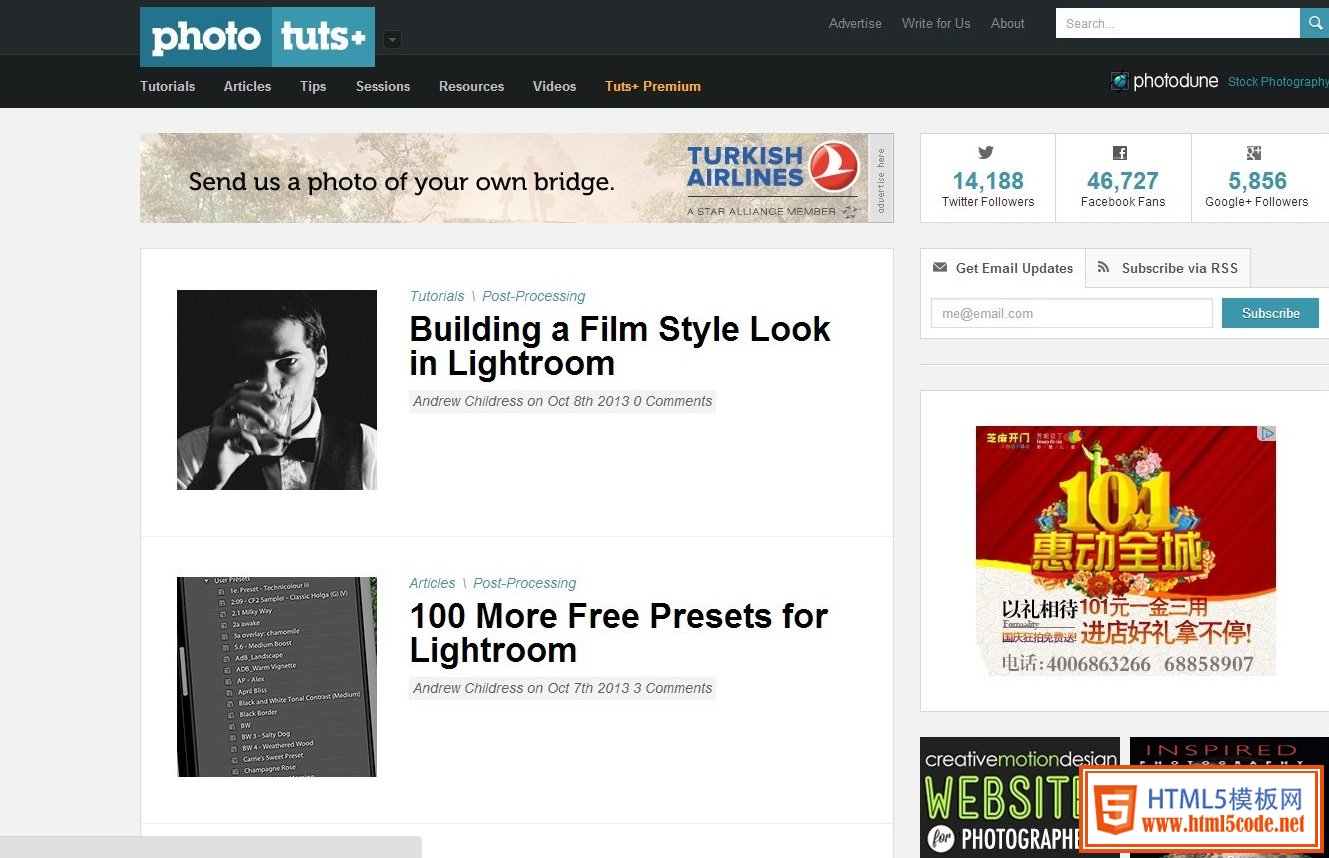This screenshot has height=858, width=1329.
Task: Click inside the Search field
Action: coord(1178,23)
